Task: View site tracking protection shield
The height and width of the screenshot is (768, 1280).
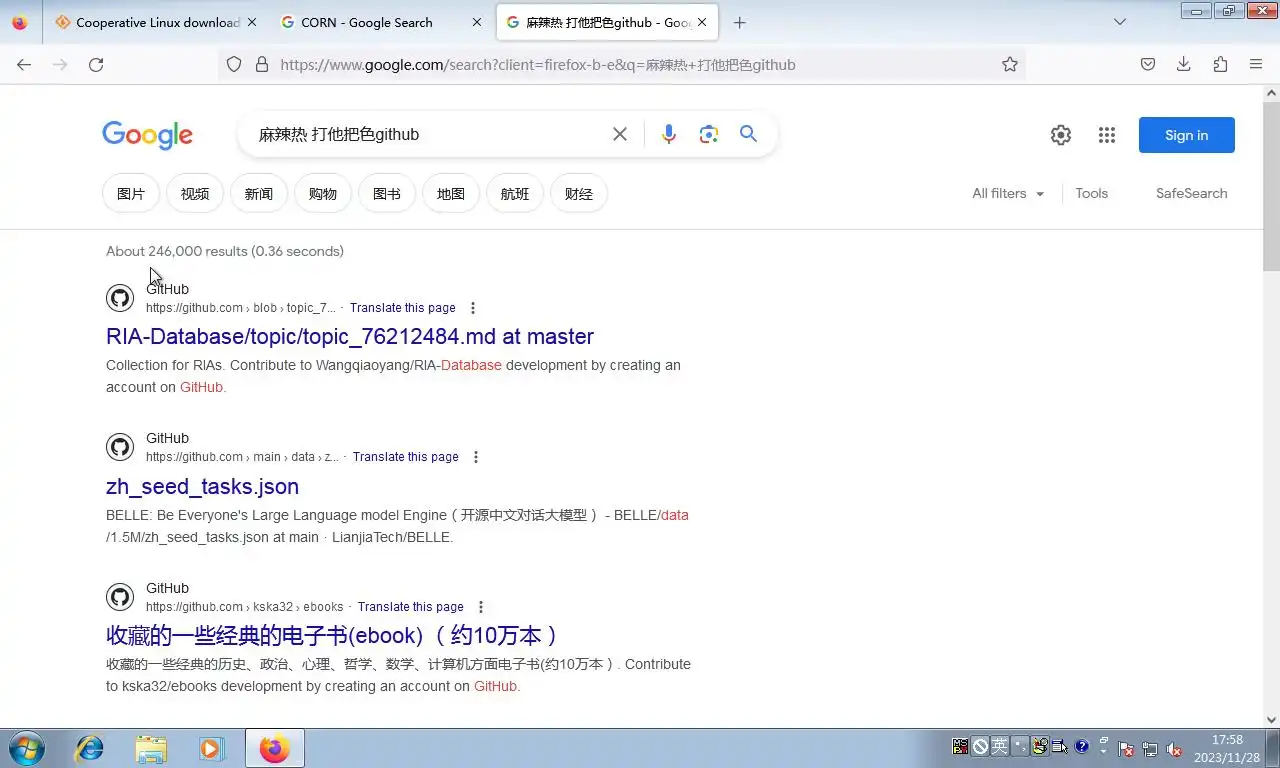Action: click(234, 64)
